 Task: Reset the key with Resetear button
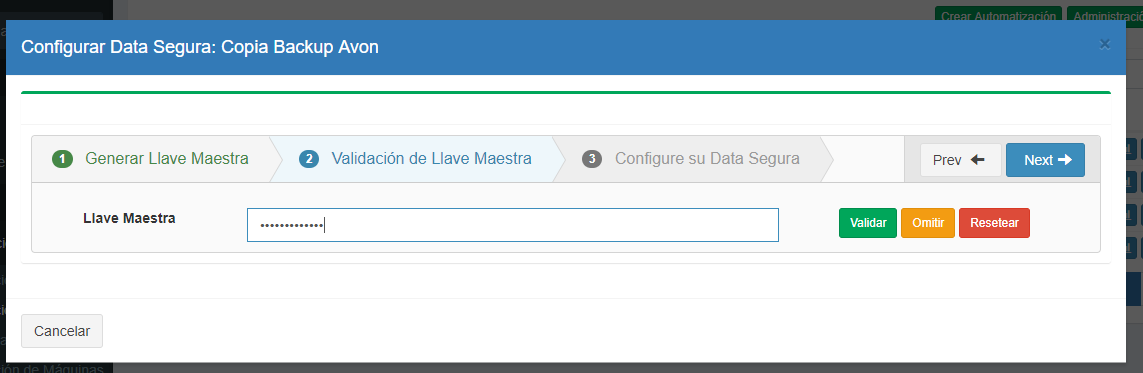pyautogui.click(x=994, y=223)
